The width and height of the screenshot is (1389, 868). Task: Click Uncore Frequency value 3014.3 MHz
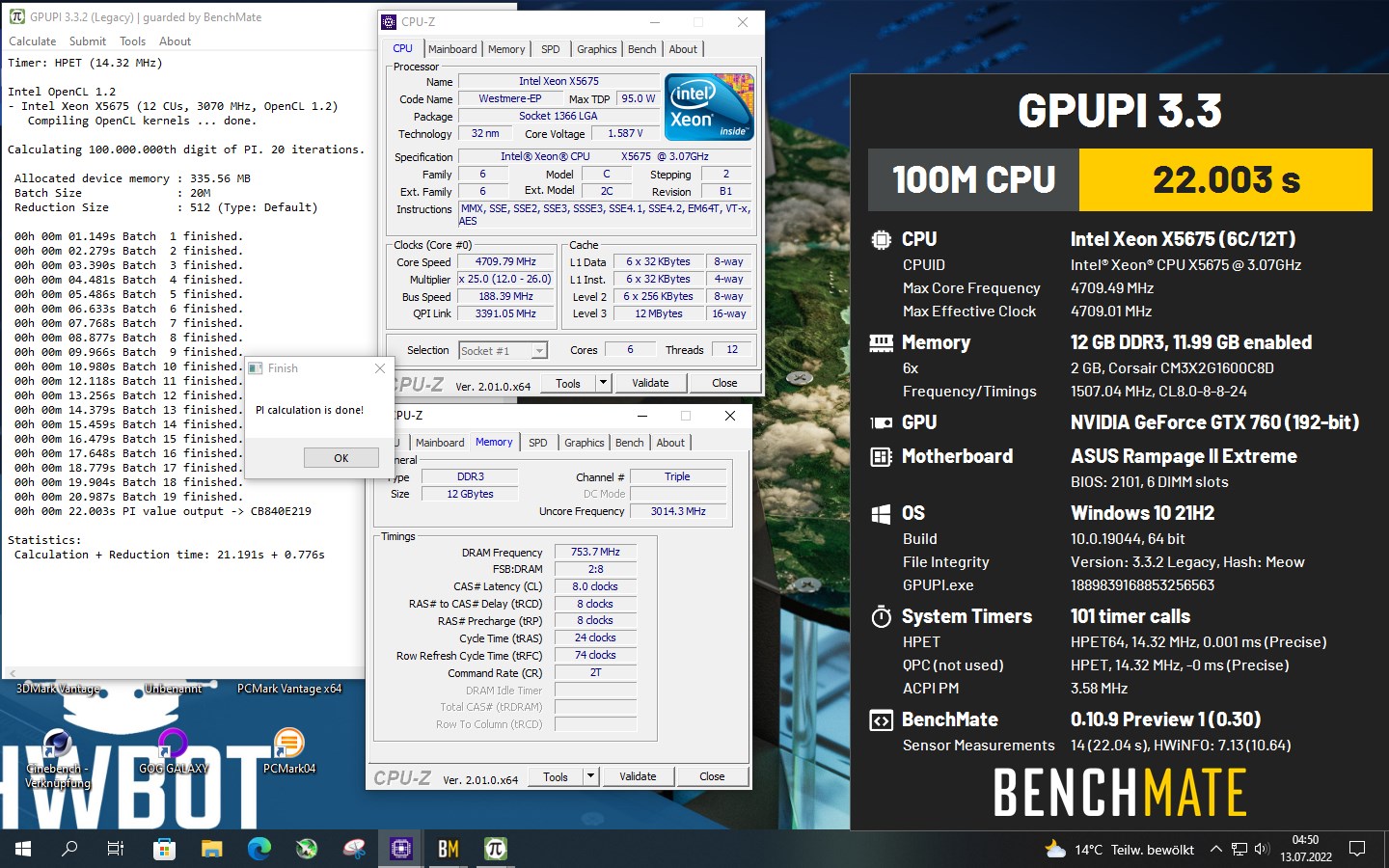tap(678, 511)
